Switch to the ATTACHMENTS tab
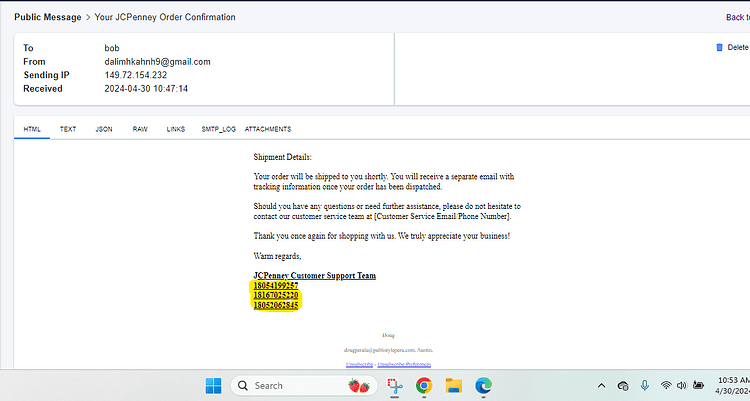Image resolution: width=750 pixels, height=401 pixels. tap(268, 129)
